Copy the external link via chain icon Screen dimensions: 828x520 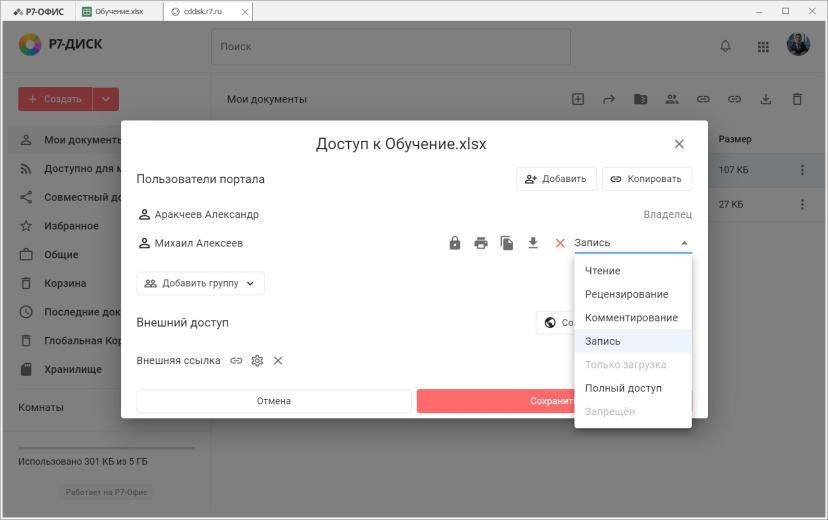coord(236,361)
